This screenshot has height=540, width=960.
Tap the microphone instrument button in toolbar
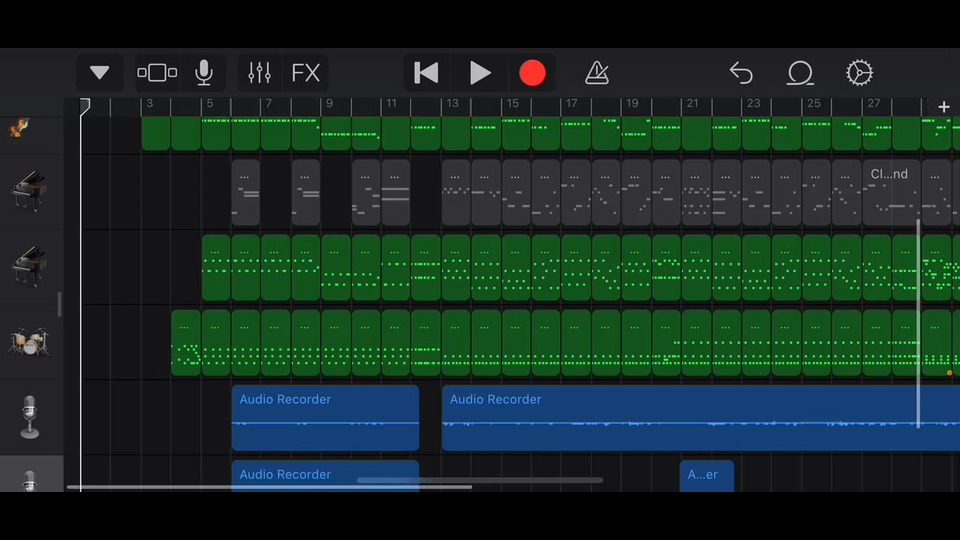204,73
